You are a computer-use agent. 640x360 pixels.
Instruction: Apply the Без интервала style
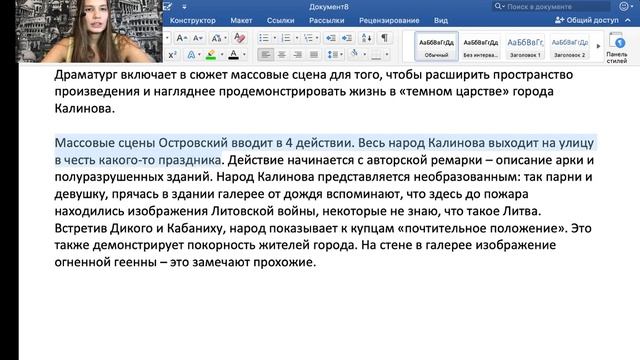pyautogui.click(x=481, y=47)
